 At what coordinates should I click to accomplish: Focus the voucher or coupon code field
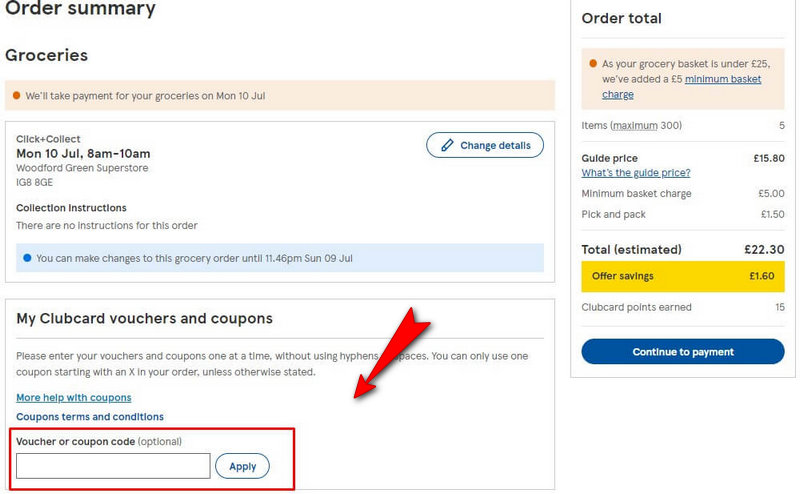coord(113,466)
